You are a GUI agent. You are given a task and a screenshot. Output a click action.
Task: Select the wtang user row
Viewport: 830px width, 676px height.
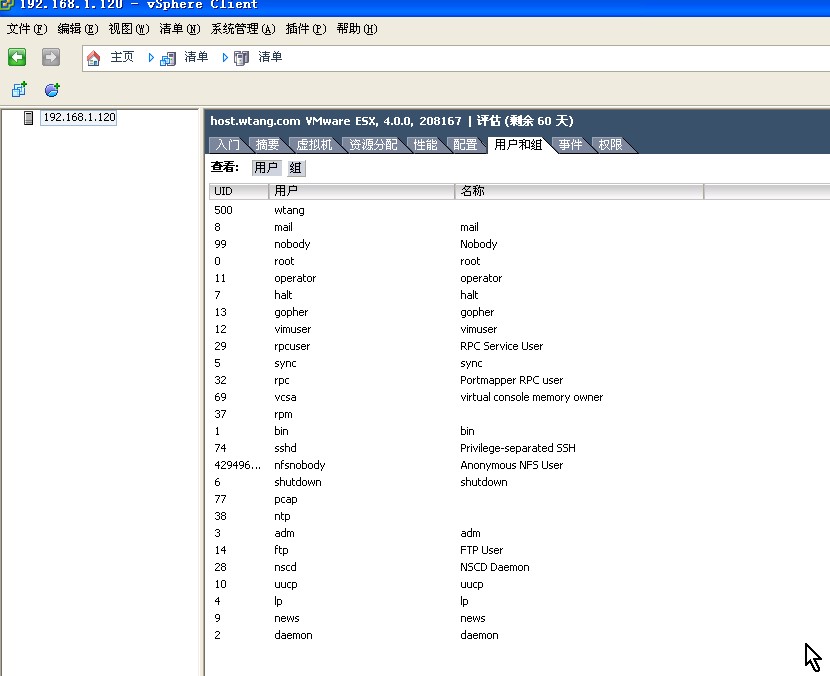[x=519, y=210]
